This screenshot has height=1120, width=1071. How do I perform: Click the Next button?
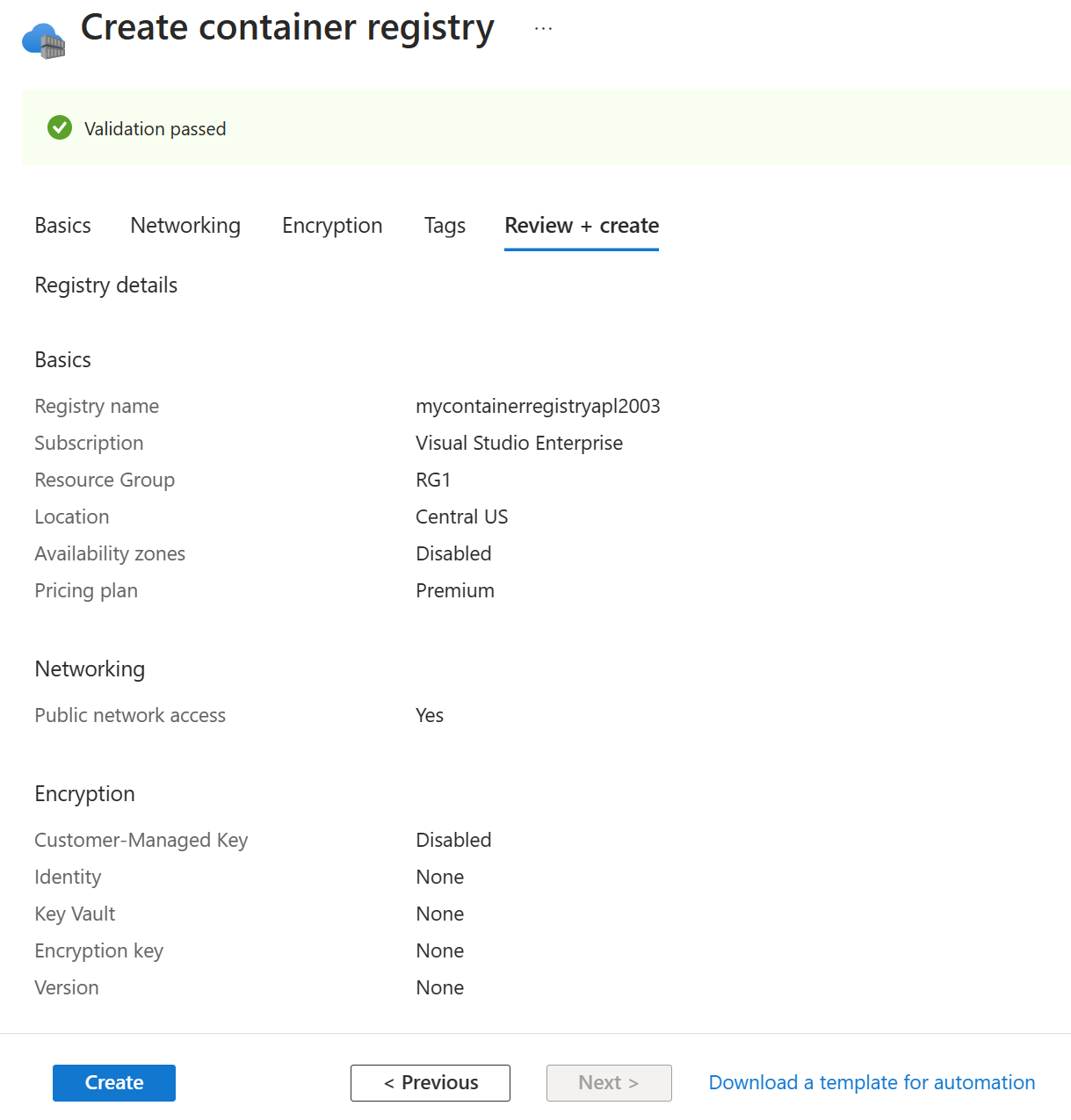pyautogui.click(x=609, y=1082)
